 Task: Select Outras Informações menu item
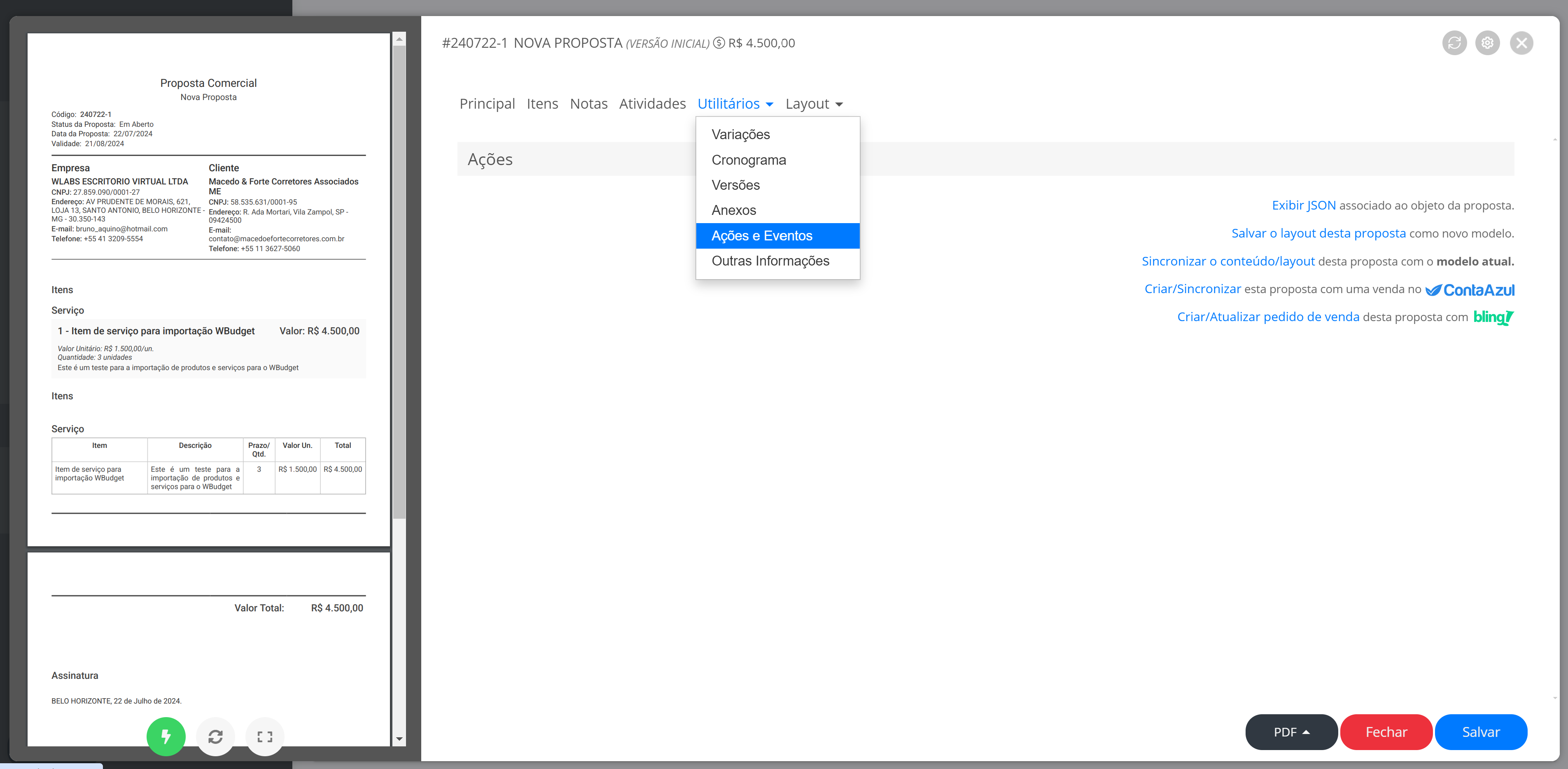(x=770, y=261)
